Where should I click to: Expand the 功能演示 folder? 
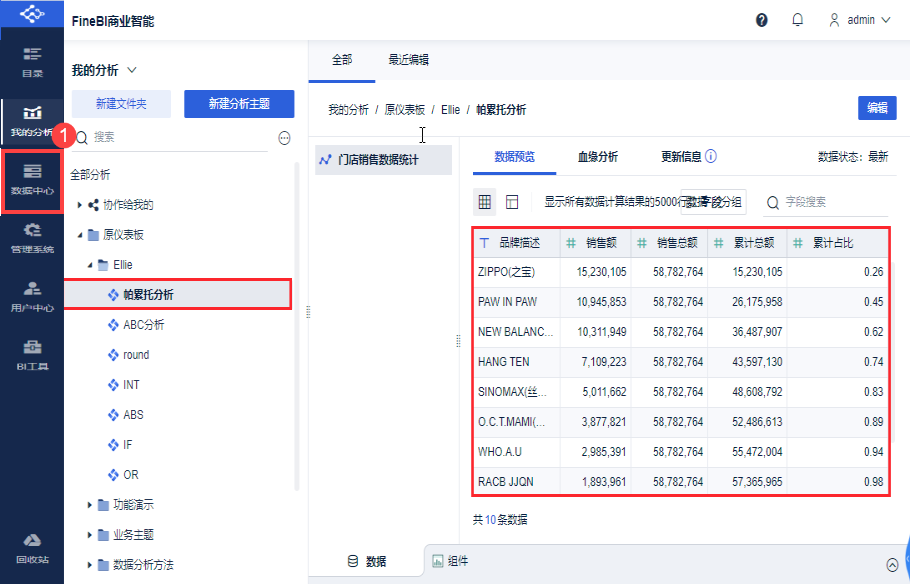(90, 505)
